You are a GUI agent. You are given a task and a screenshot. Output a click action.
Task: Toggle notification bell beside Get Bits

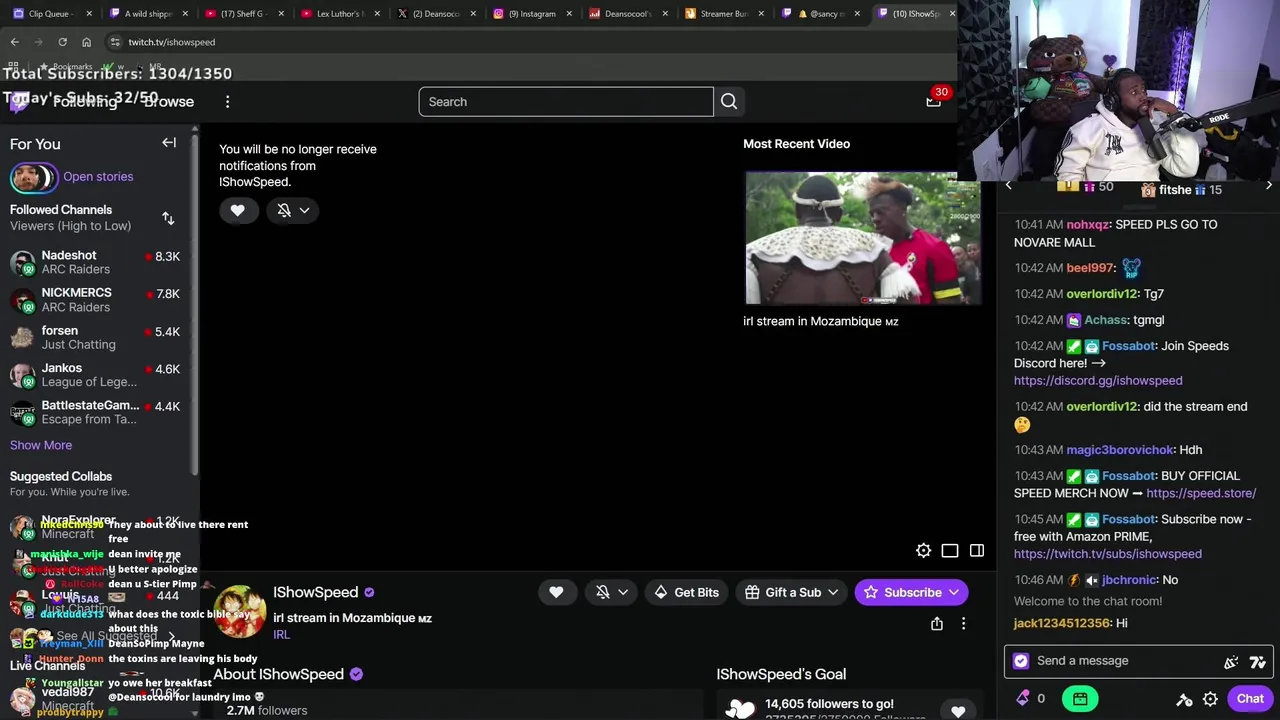[603, 592]
